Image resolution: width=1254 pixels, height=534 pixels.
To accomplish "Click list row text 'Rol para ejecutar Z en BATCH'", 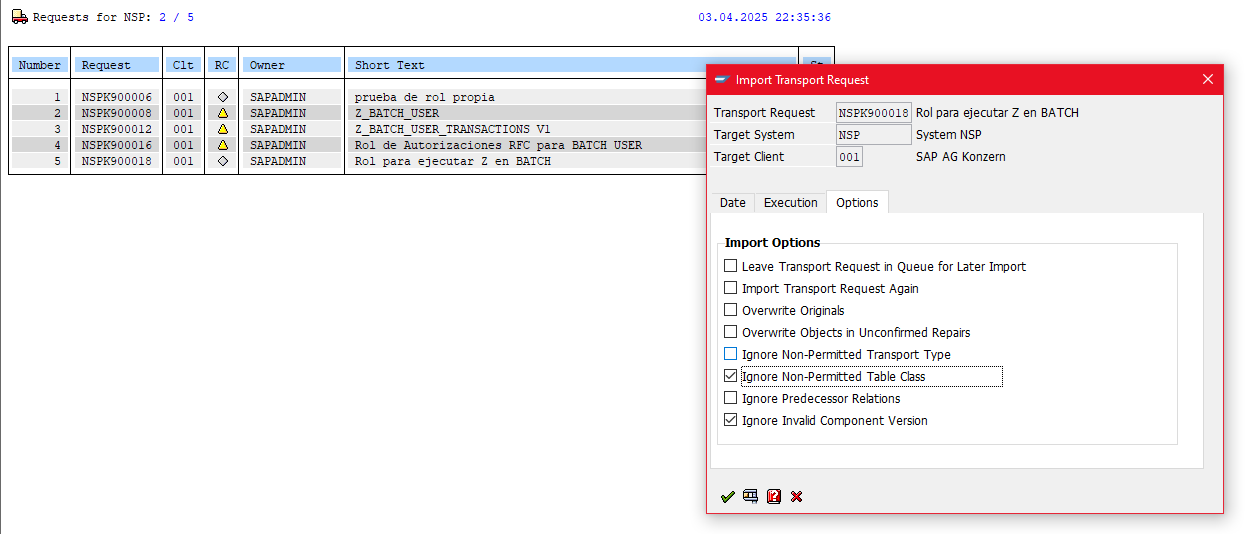I will (x=453, y=161).
